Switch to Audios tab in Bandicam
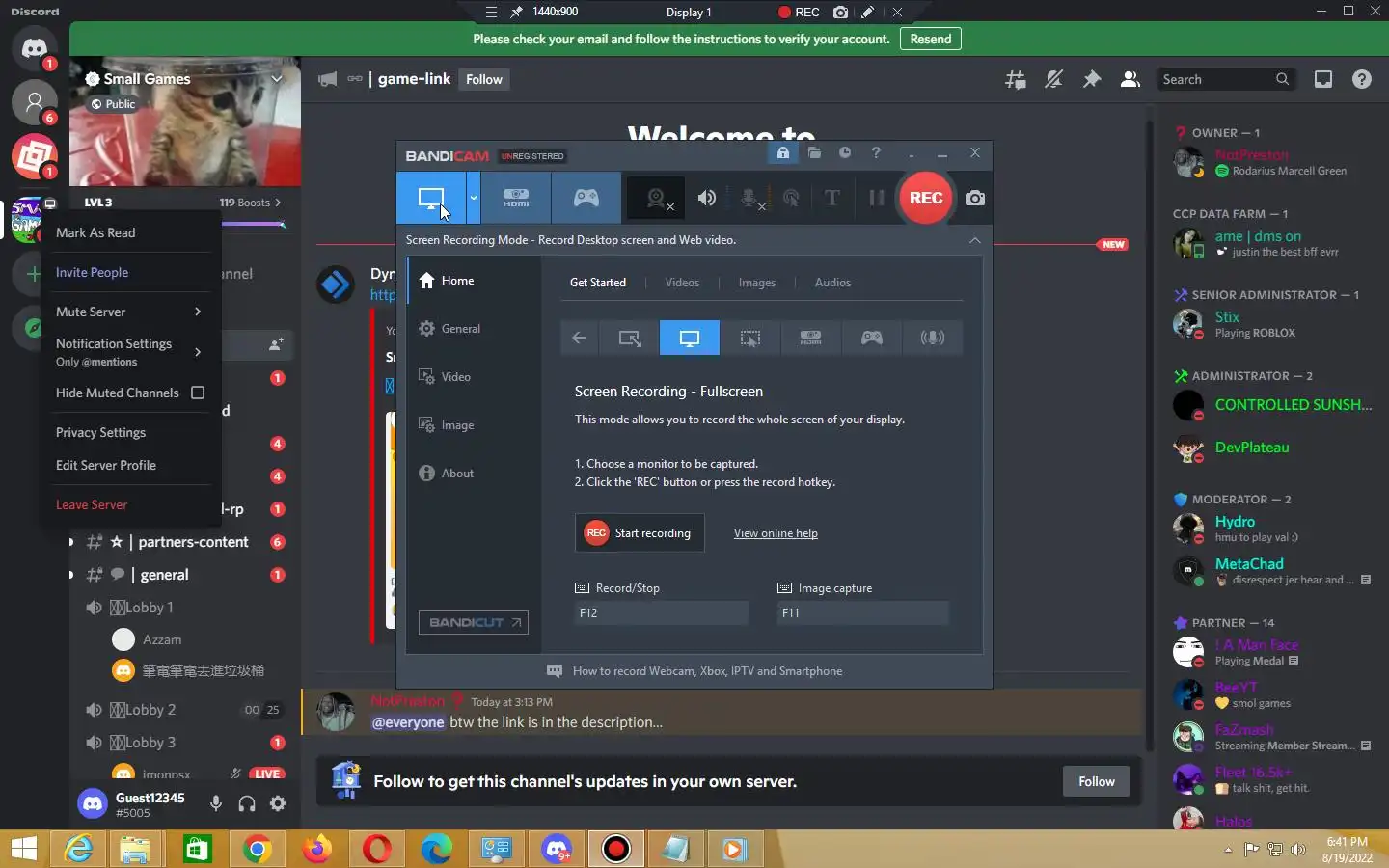Image resolution: width=1389 pixels, height=868 pixels. point(832,283)
